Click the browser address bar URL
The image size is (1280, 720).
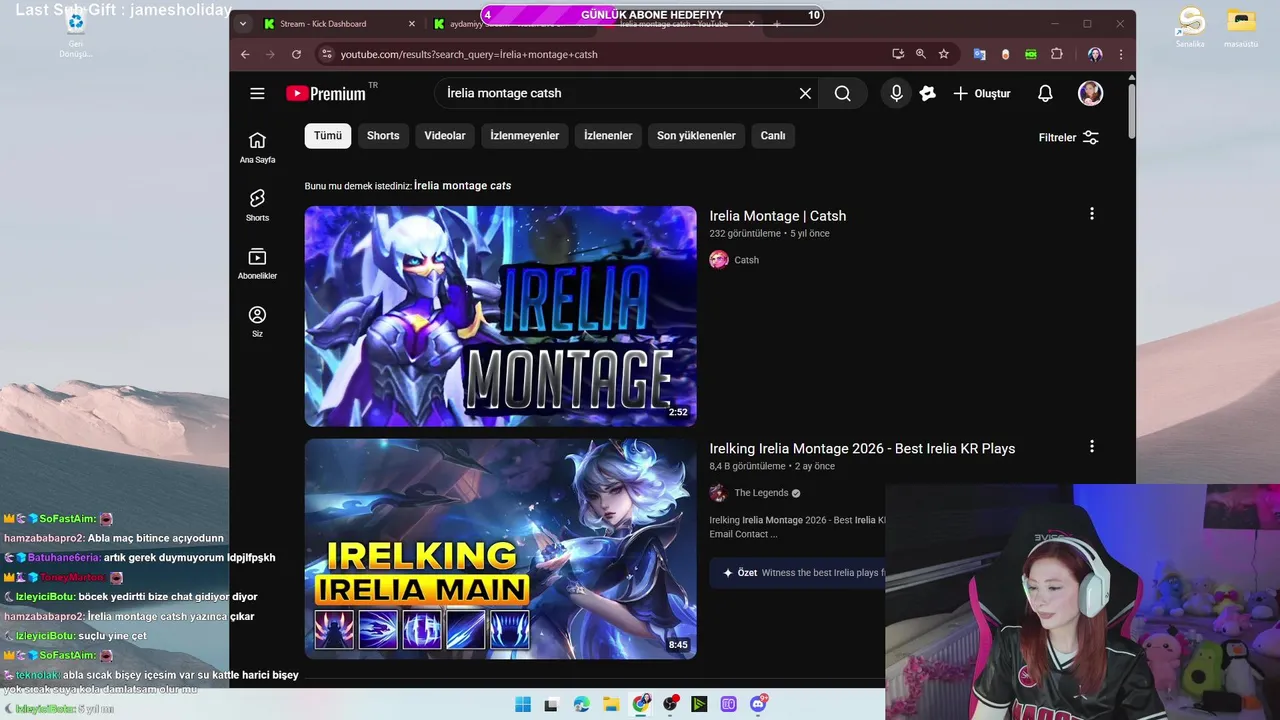pyautogui.click(x=469, y=54)
